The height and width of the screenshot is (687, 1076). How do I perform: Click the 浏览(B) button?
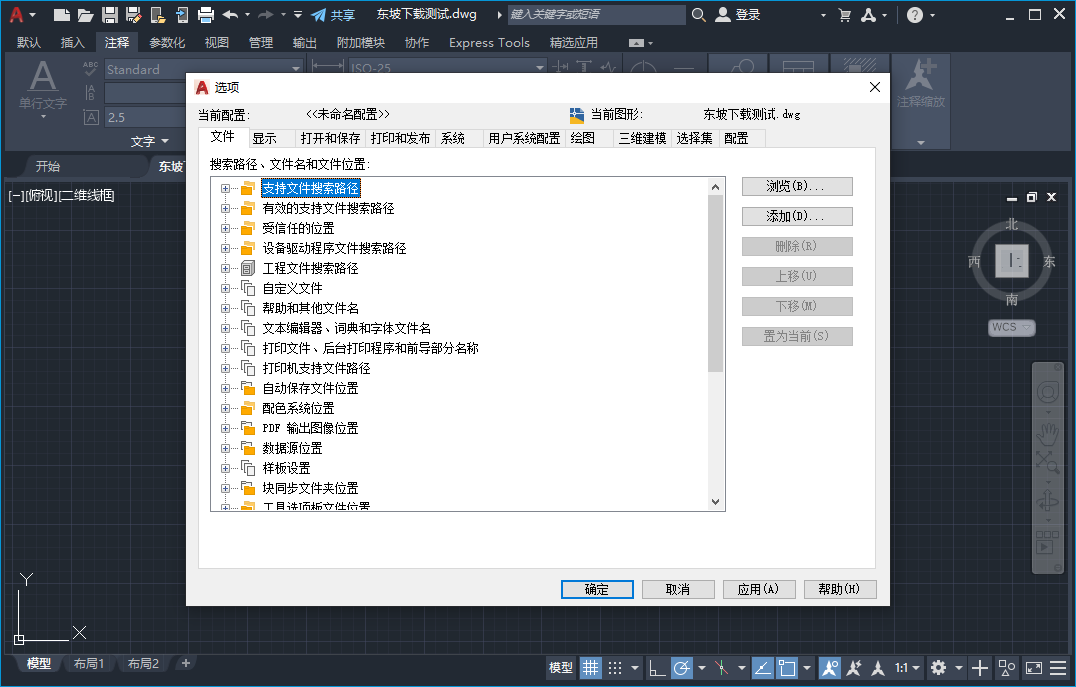(797, 186)
